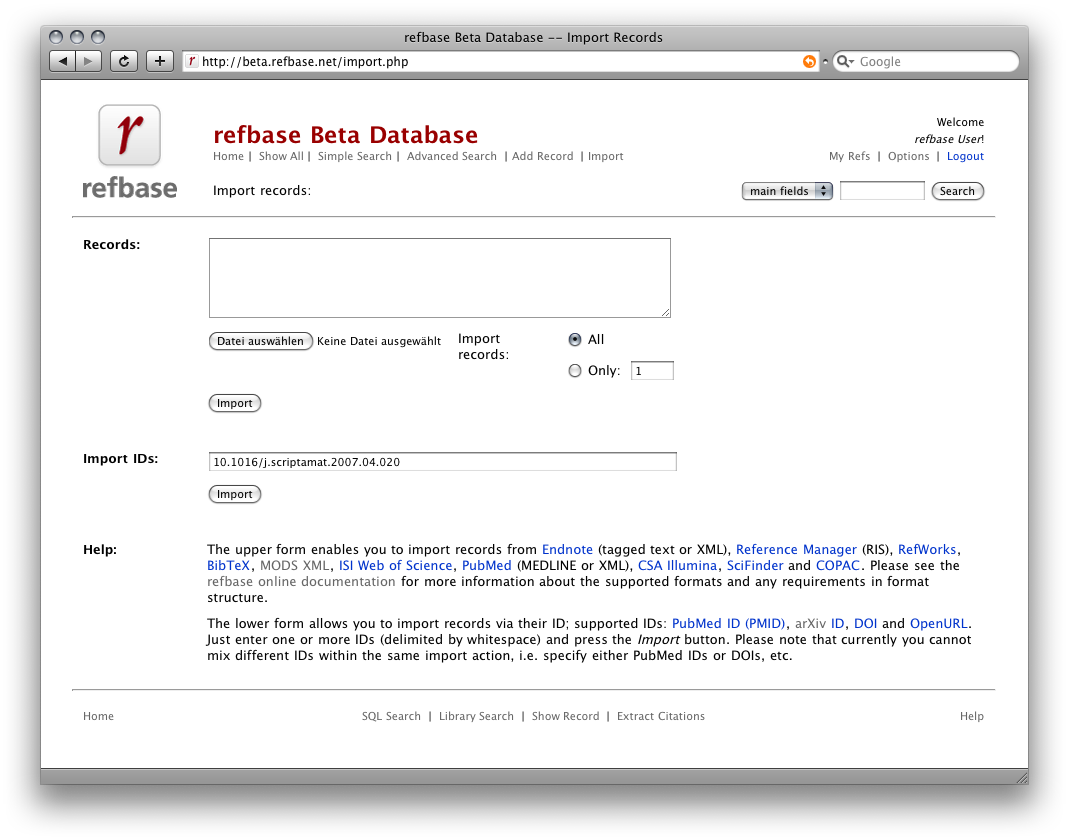This screenshot has width=1069, height=840.
Task: Open the arXiv ID link
Action: click(819, 623)
